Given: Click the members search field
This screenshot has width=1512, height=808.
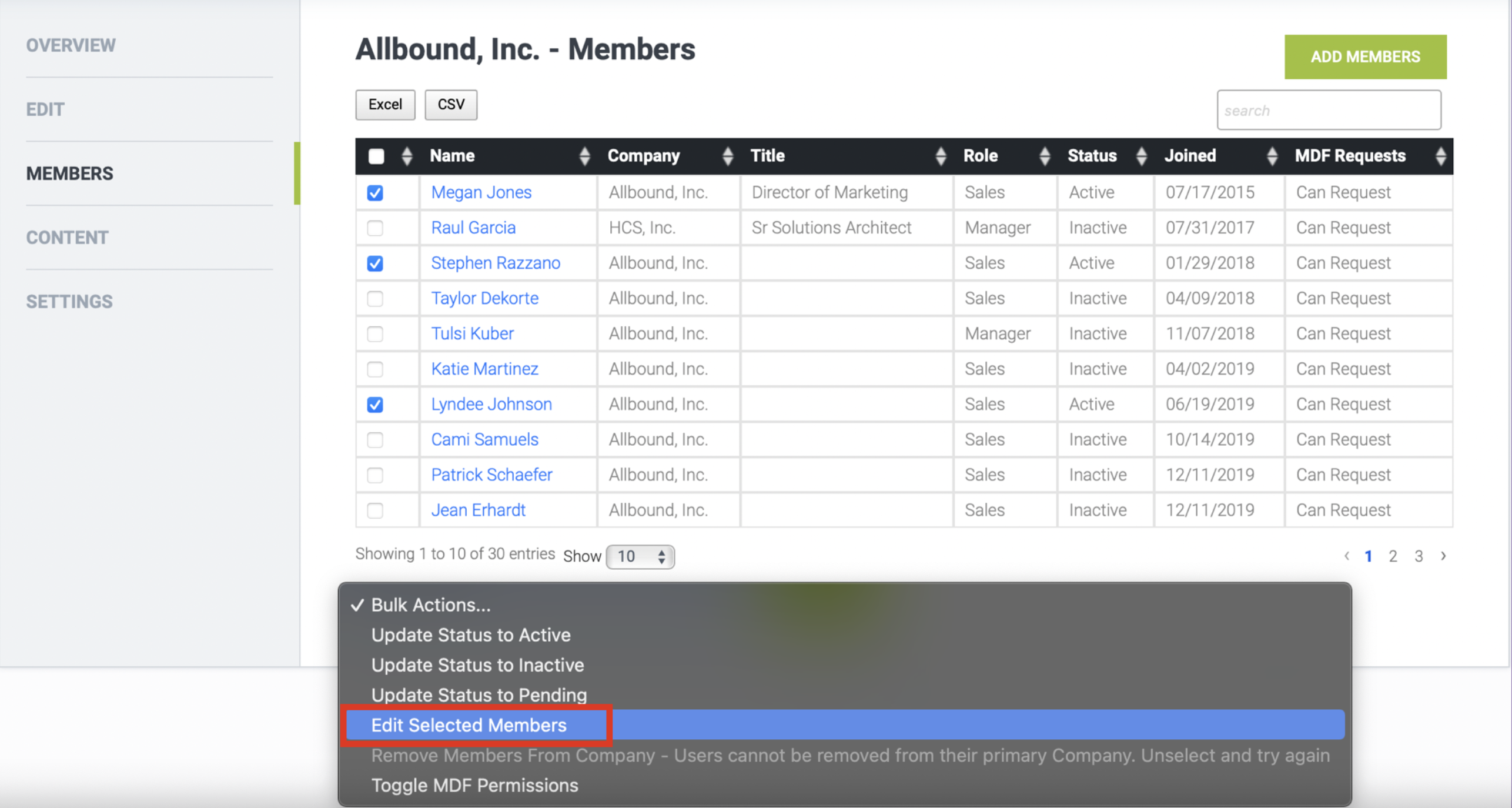Looking at the screenshot, I should coord(1329,110).
